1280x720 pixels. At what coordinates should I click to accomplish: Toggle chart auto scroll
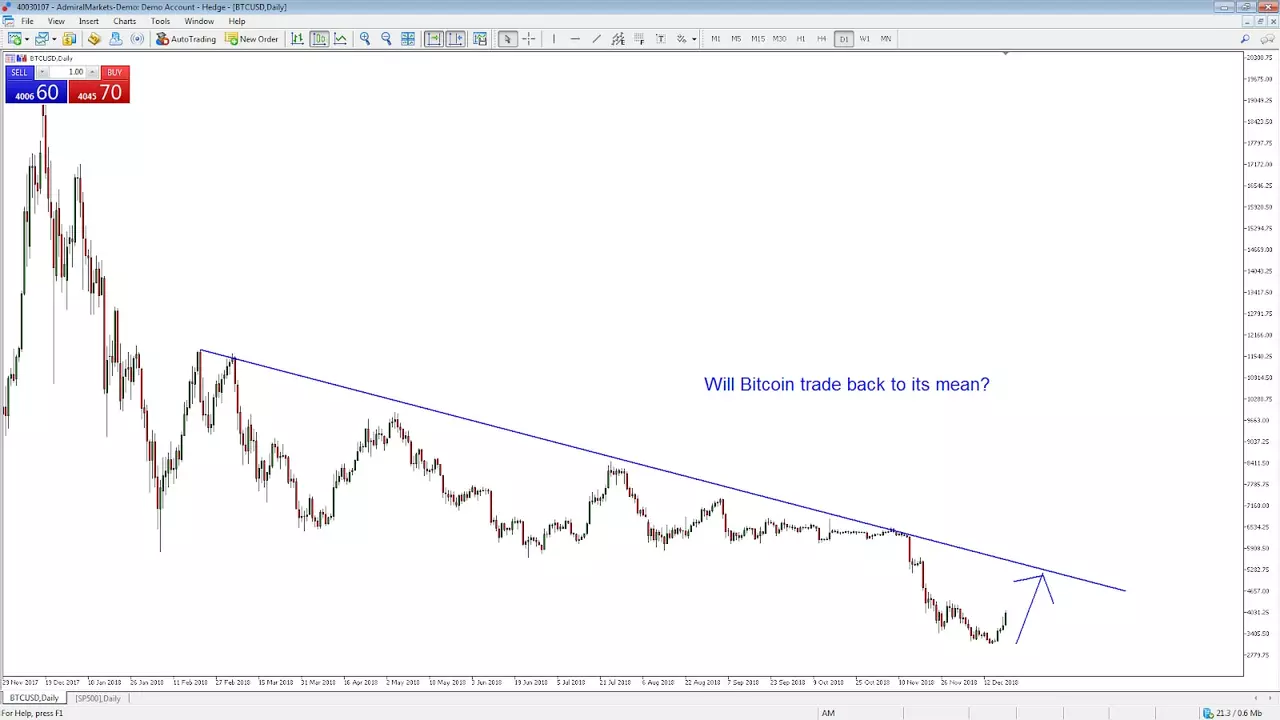(x=434, y=39)
